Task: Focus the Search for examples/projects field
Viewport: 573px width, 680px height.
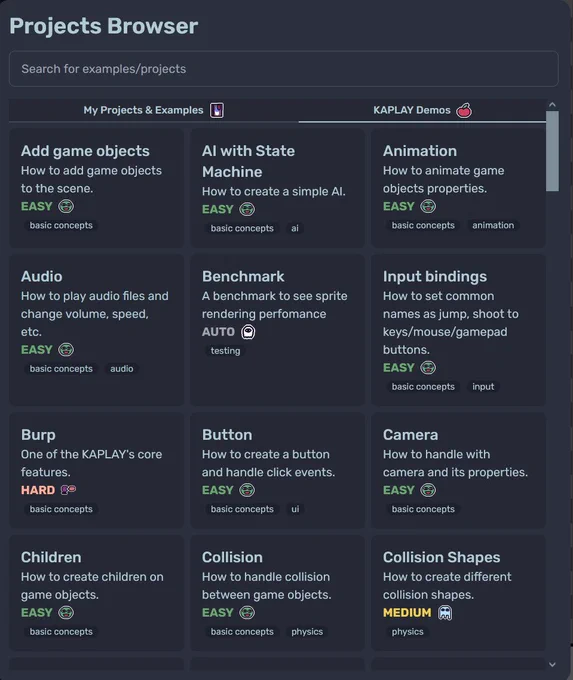Action: (284, 69)
